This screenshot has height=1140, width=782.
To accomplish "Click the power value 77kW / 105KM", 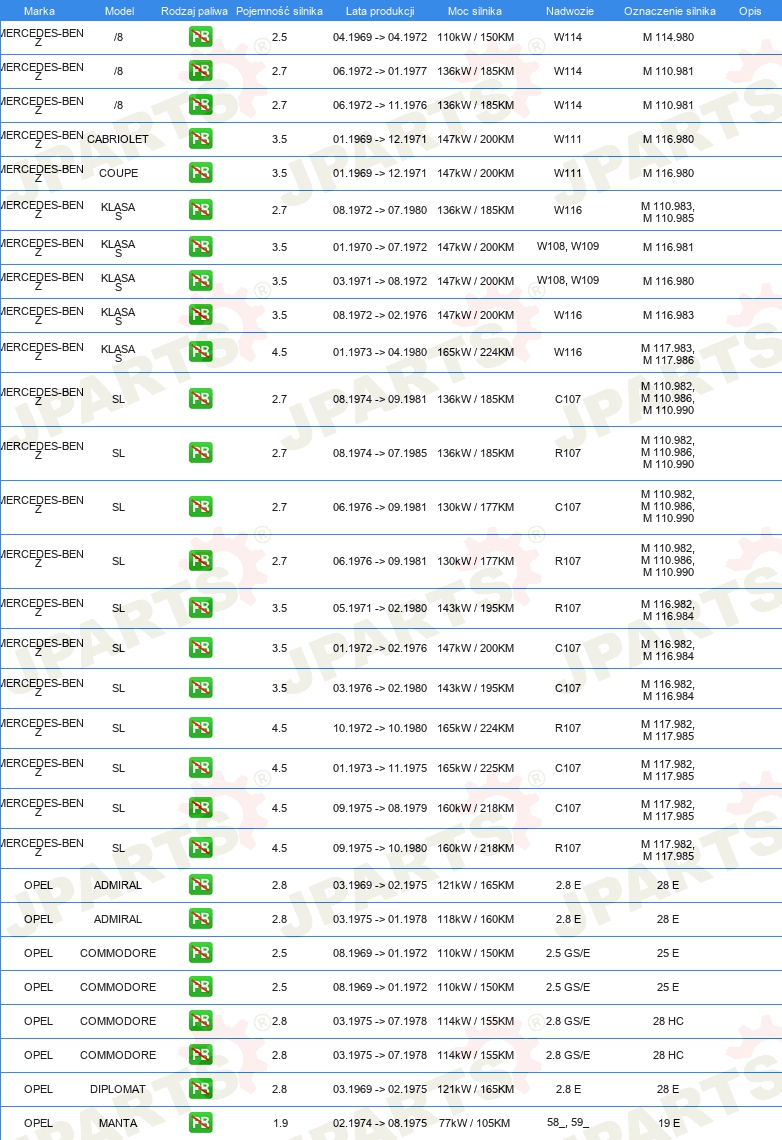I will click(x=475, y=1123).
